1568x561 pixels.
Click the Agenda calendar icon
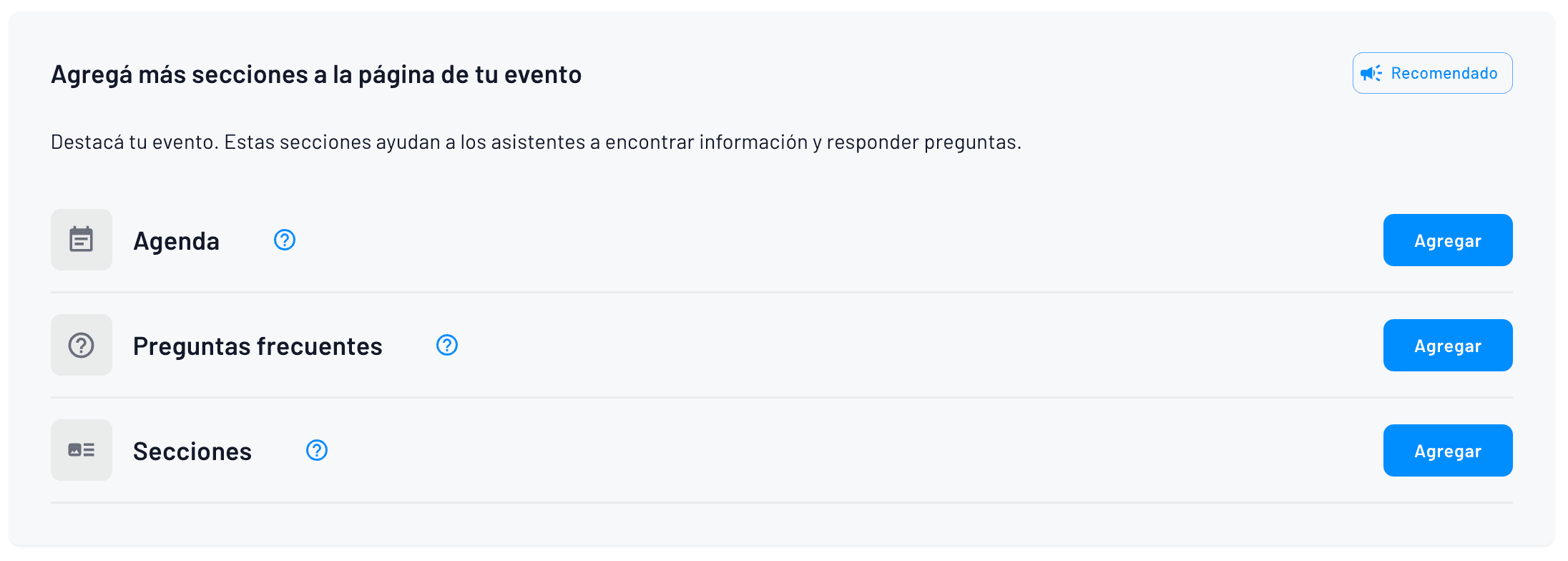pyautogui.click(x=81, y=240)
